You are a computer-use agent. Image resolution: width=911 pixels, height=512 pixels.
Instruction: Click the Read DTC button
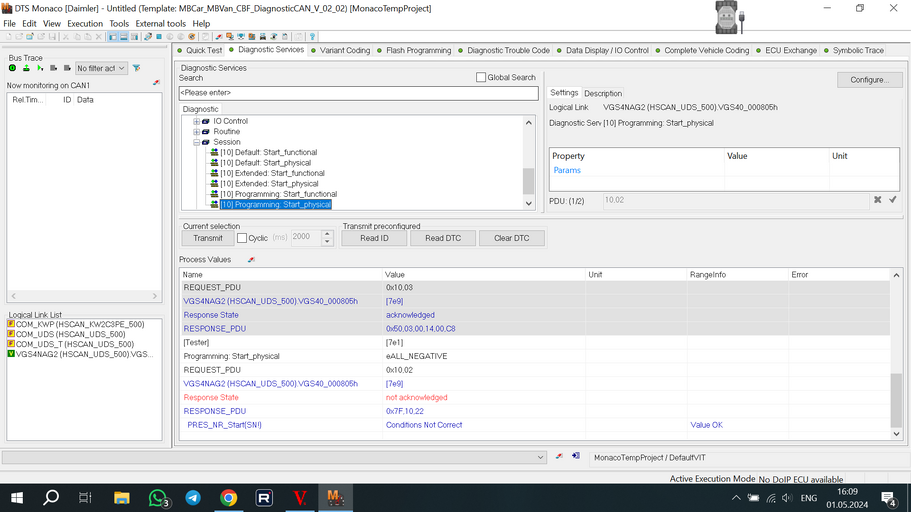coord(443,238)
